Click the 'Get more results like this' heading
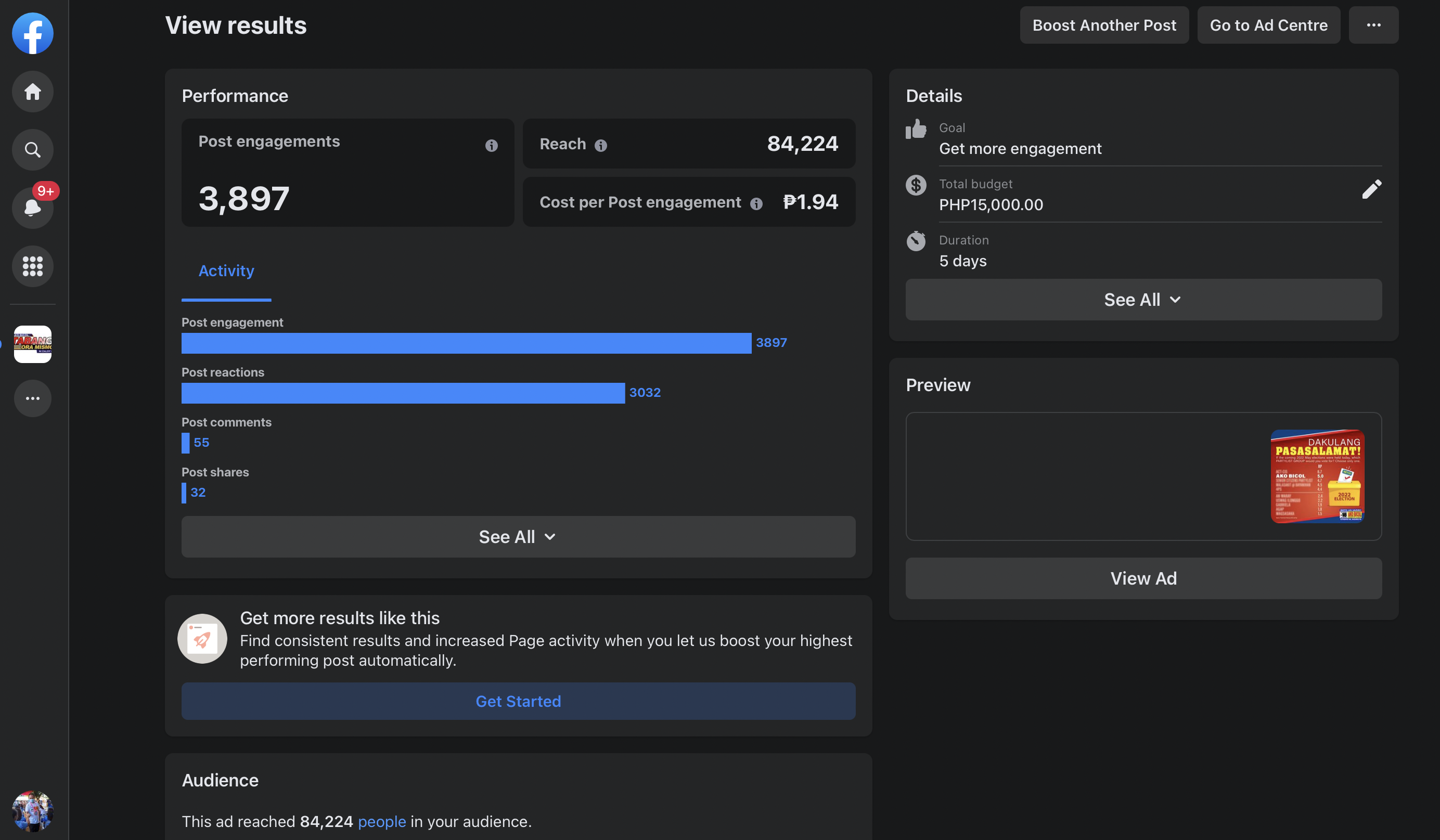Viewport: 1440px width, 840px height. click(339, 618)
